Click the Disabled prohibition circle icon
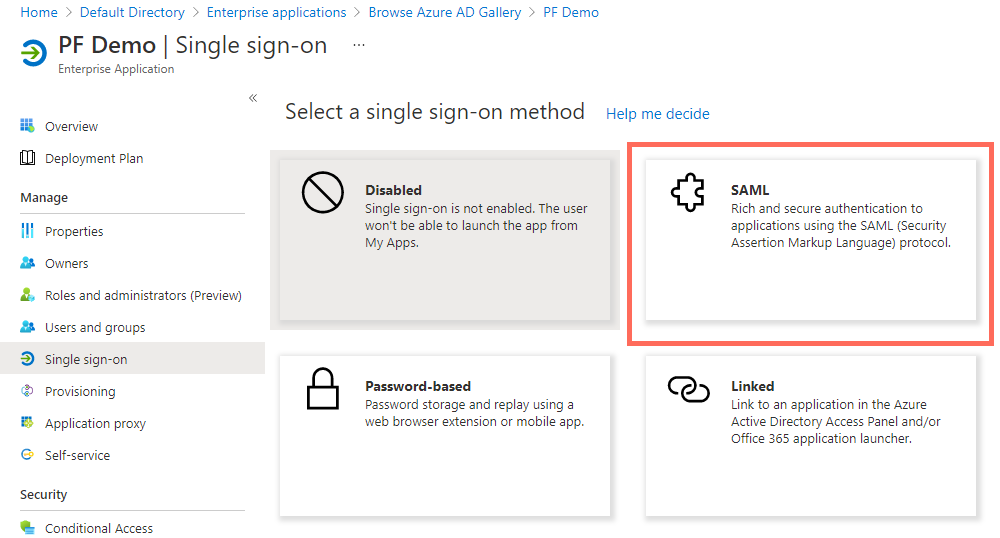This screenshot has width=1000, height=538. pos(323,192)
